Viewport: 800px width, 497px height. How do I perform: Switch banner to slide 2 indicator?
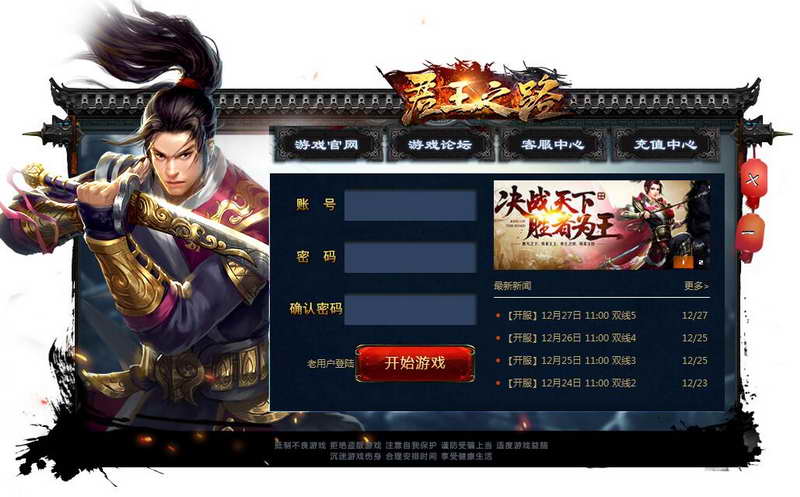tap(701, 262)
